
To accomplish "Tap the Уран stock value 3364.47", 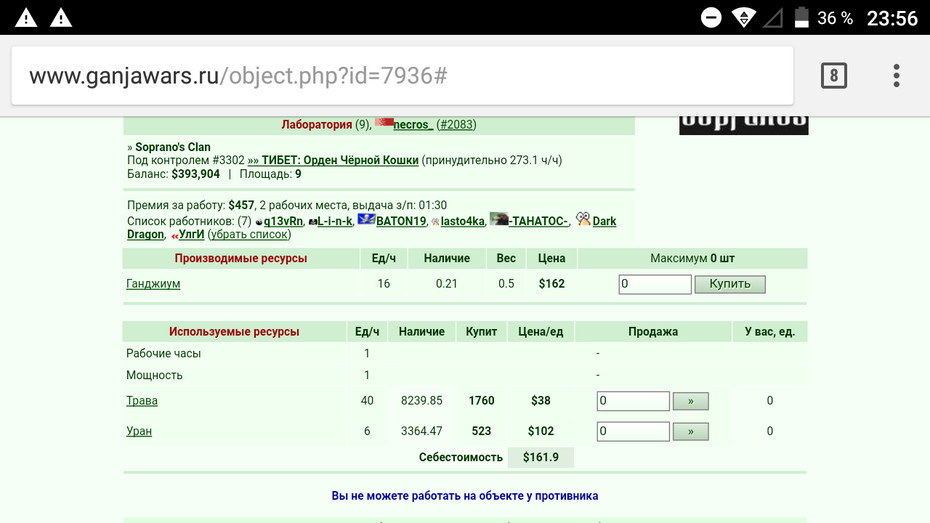I will pos(422,431).
